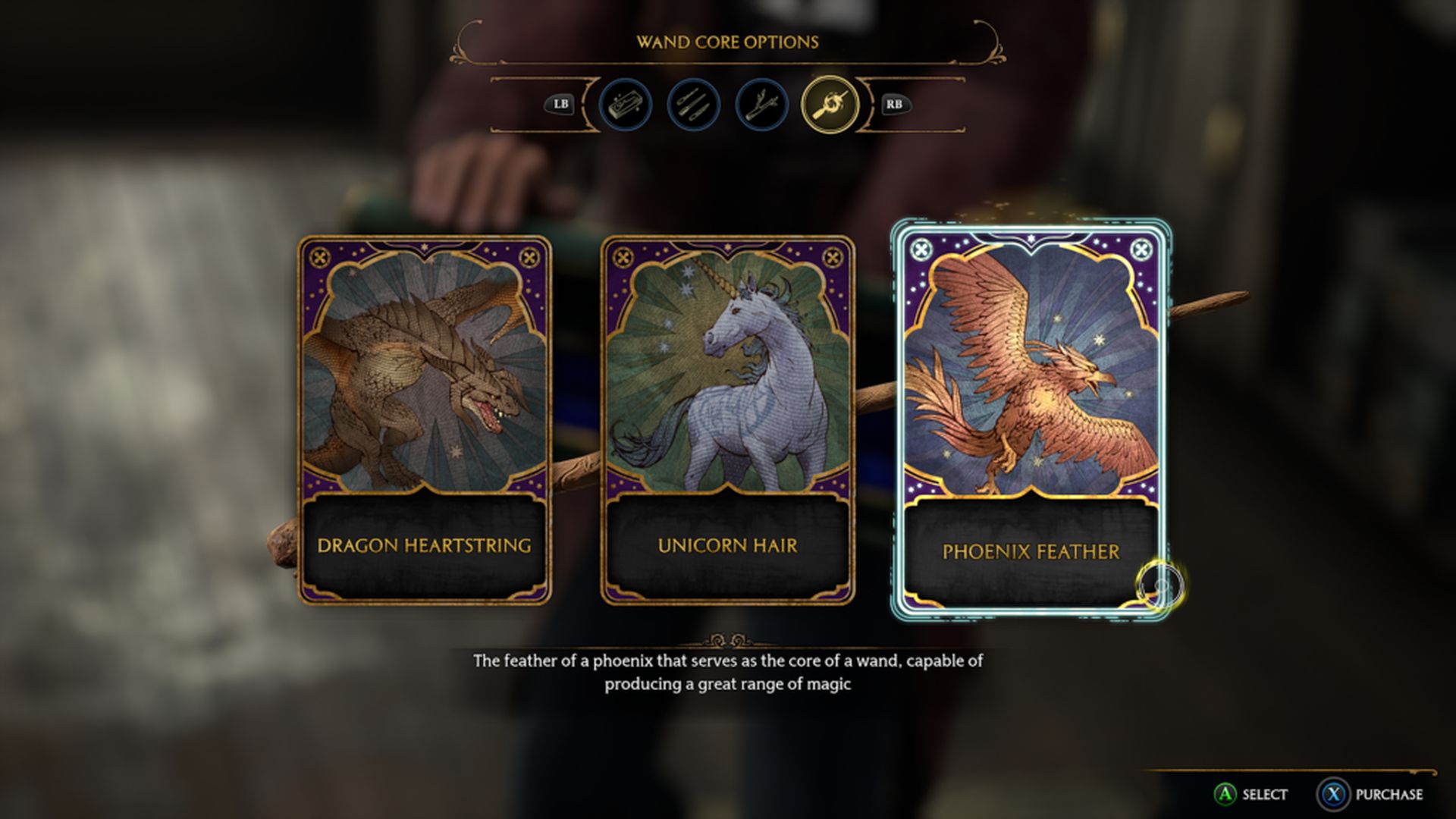Viewport: 1456px width, 819px height.
Task: Click the top-left emblem on Phoenix card
Action: click(921, 250)
